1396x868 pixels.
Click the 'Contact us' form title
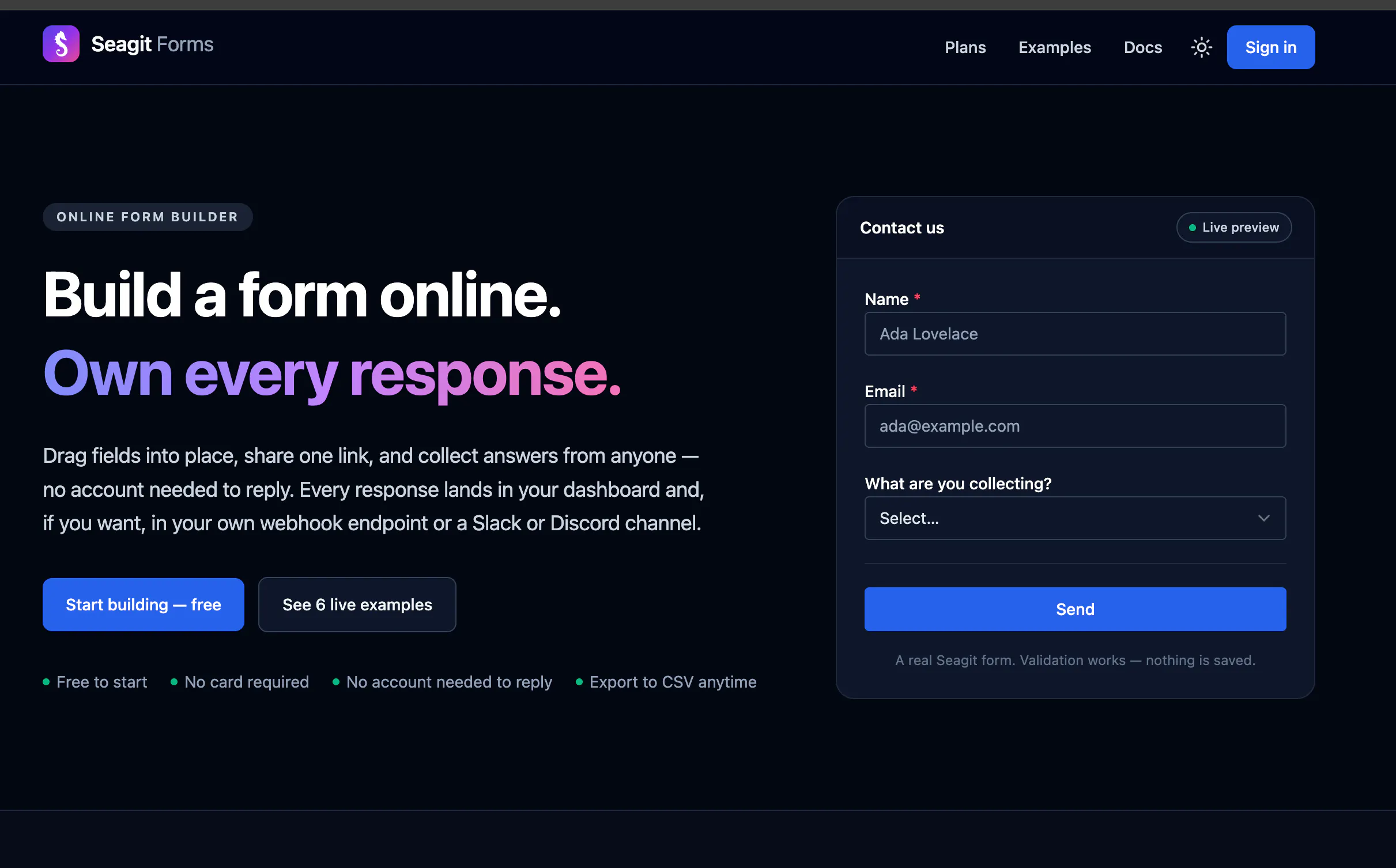(x=901, y=228)
